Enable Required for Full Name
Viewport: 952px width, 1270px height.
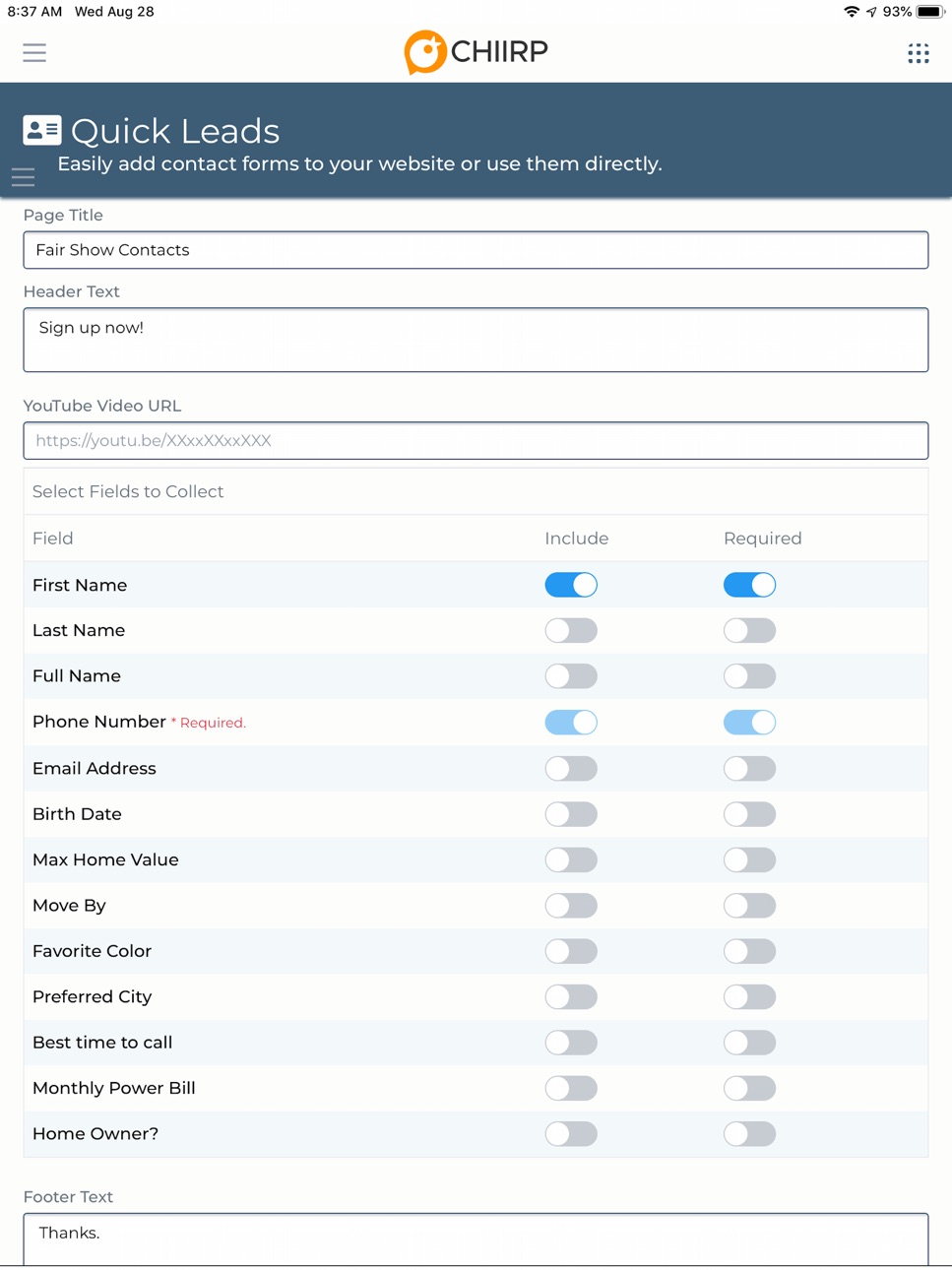tap(749, 676)
